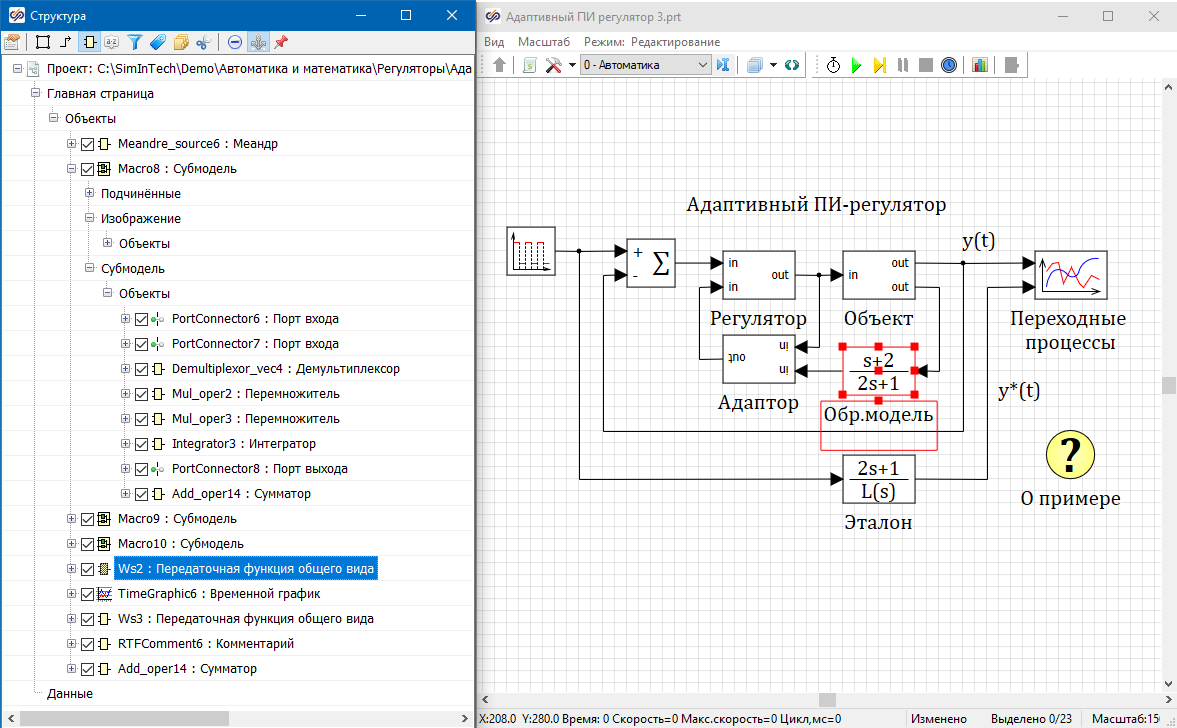Click the bar chart icon in the toolbar
Screen dimensions: 1177x728
coord(979,65)
